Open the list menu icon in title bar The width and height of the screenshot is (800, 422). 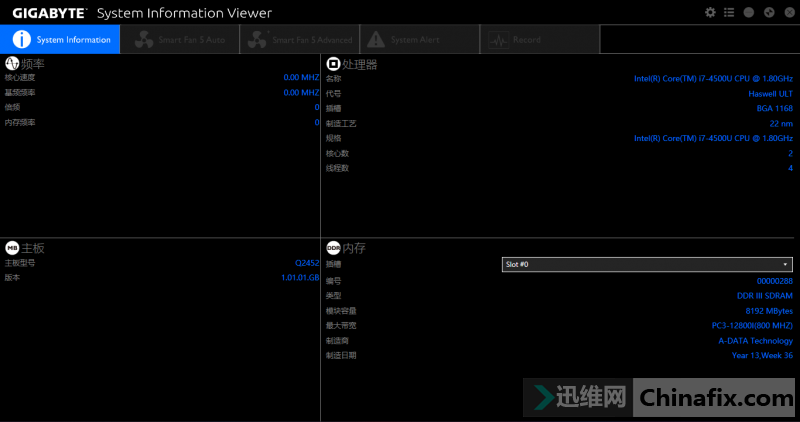click(x=729, y=12)
